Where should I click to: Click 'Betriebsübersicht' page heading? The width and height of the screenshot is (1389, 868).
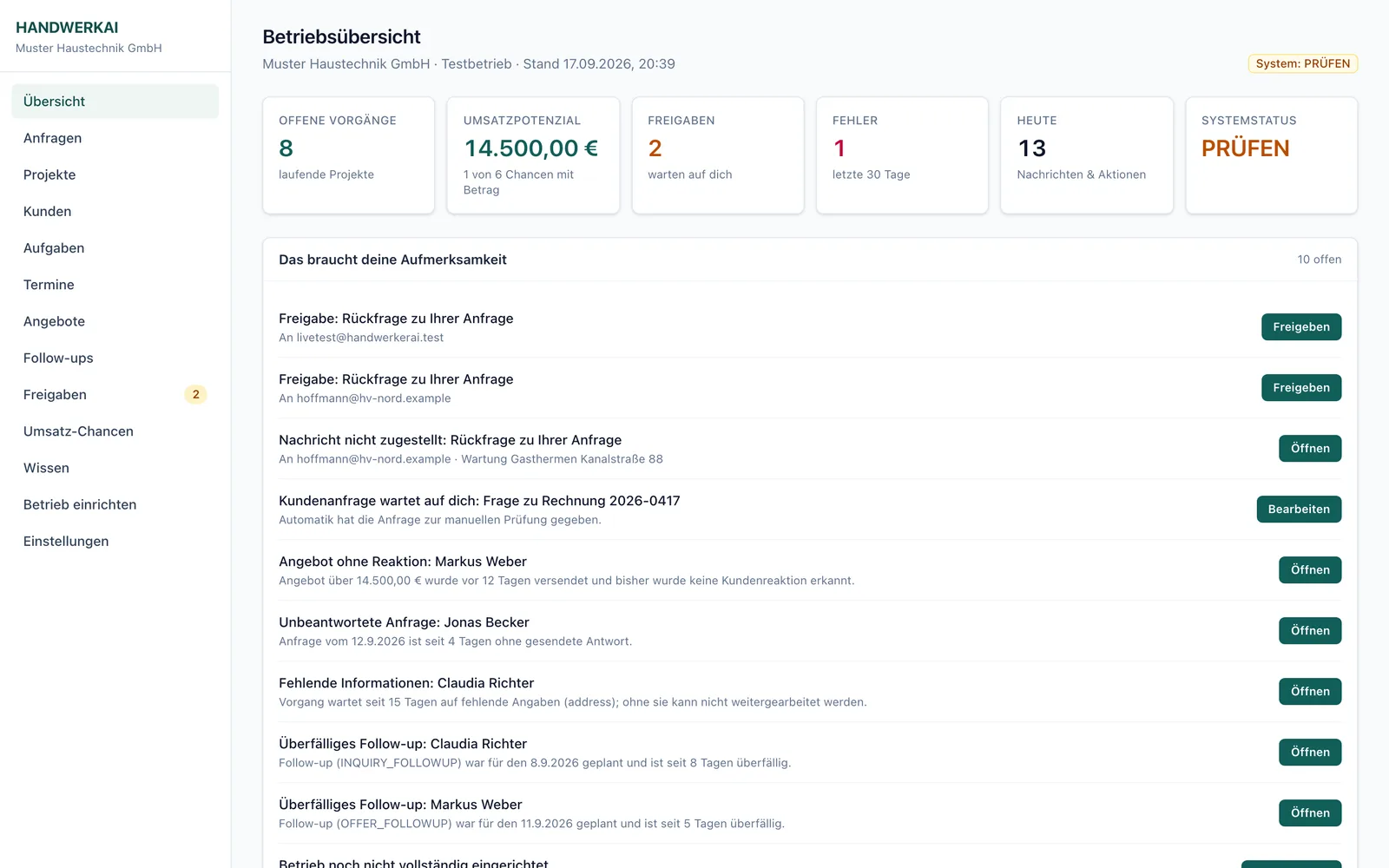tap(341, 36)
